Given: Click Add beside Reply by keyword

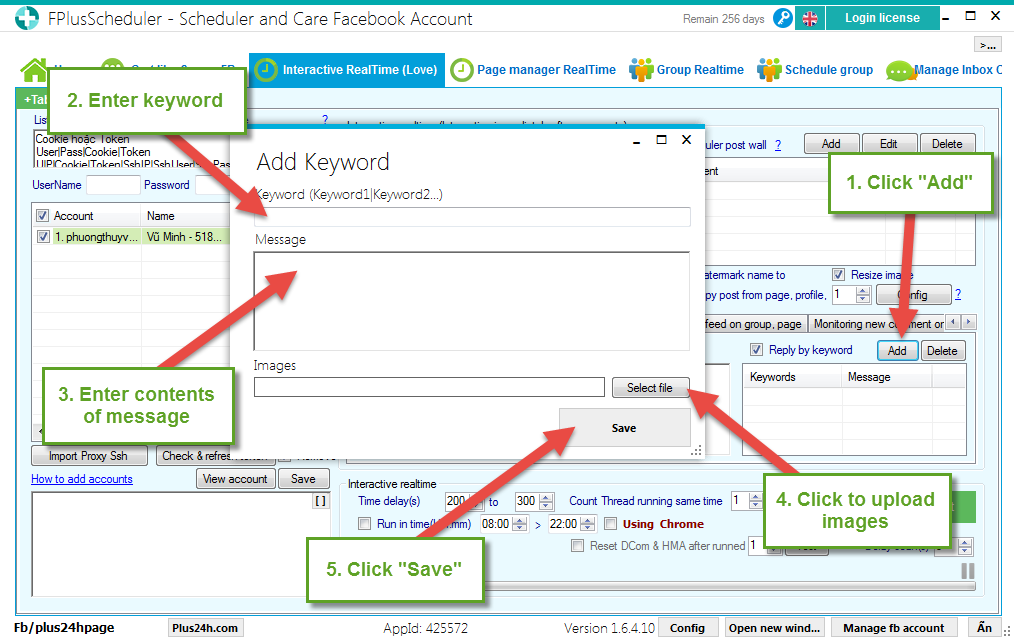Looking at the screenshot, I should point(897,350).
